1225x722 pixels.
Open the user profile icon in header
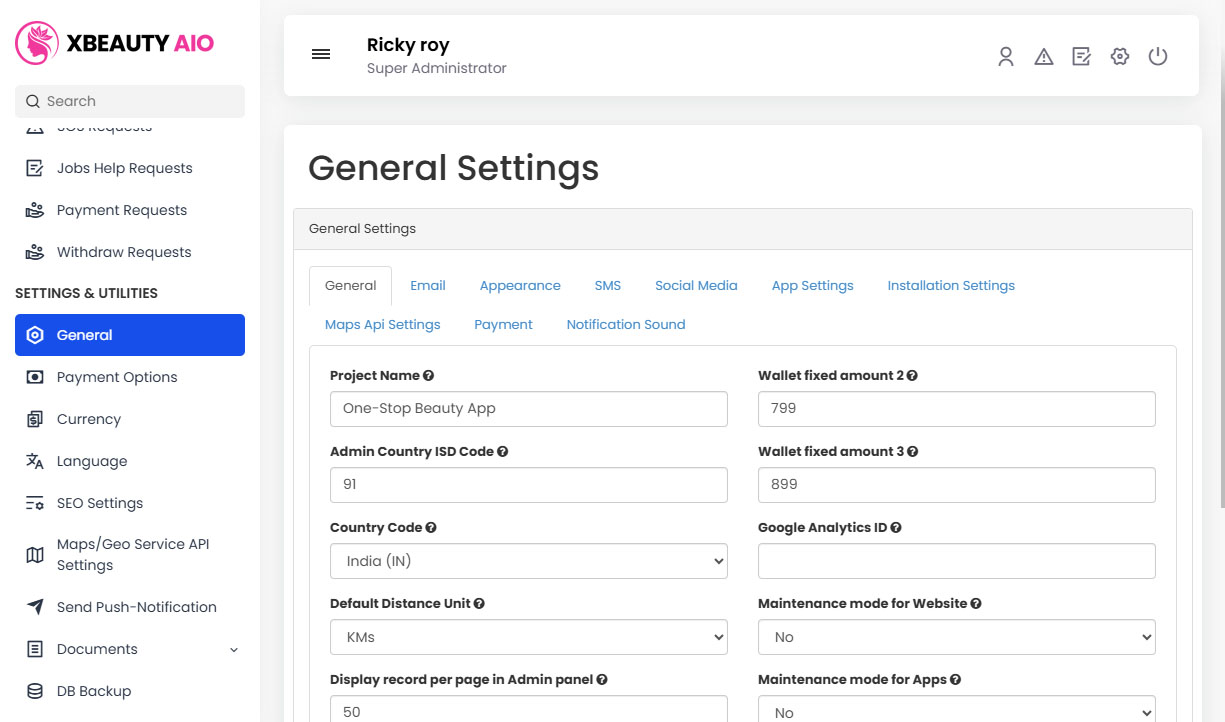(x=1005, y=57)
